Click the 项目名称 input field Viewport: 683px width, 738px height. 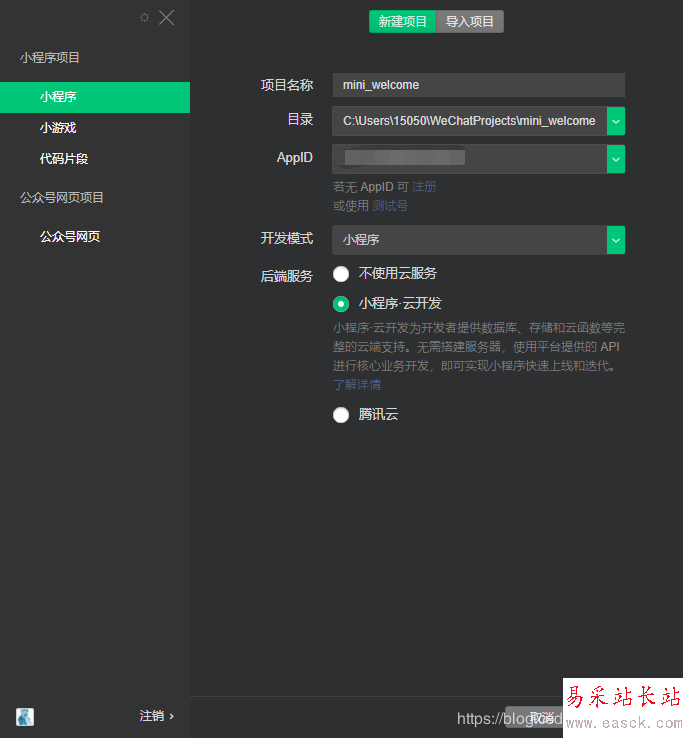click(x=479, y=85)
